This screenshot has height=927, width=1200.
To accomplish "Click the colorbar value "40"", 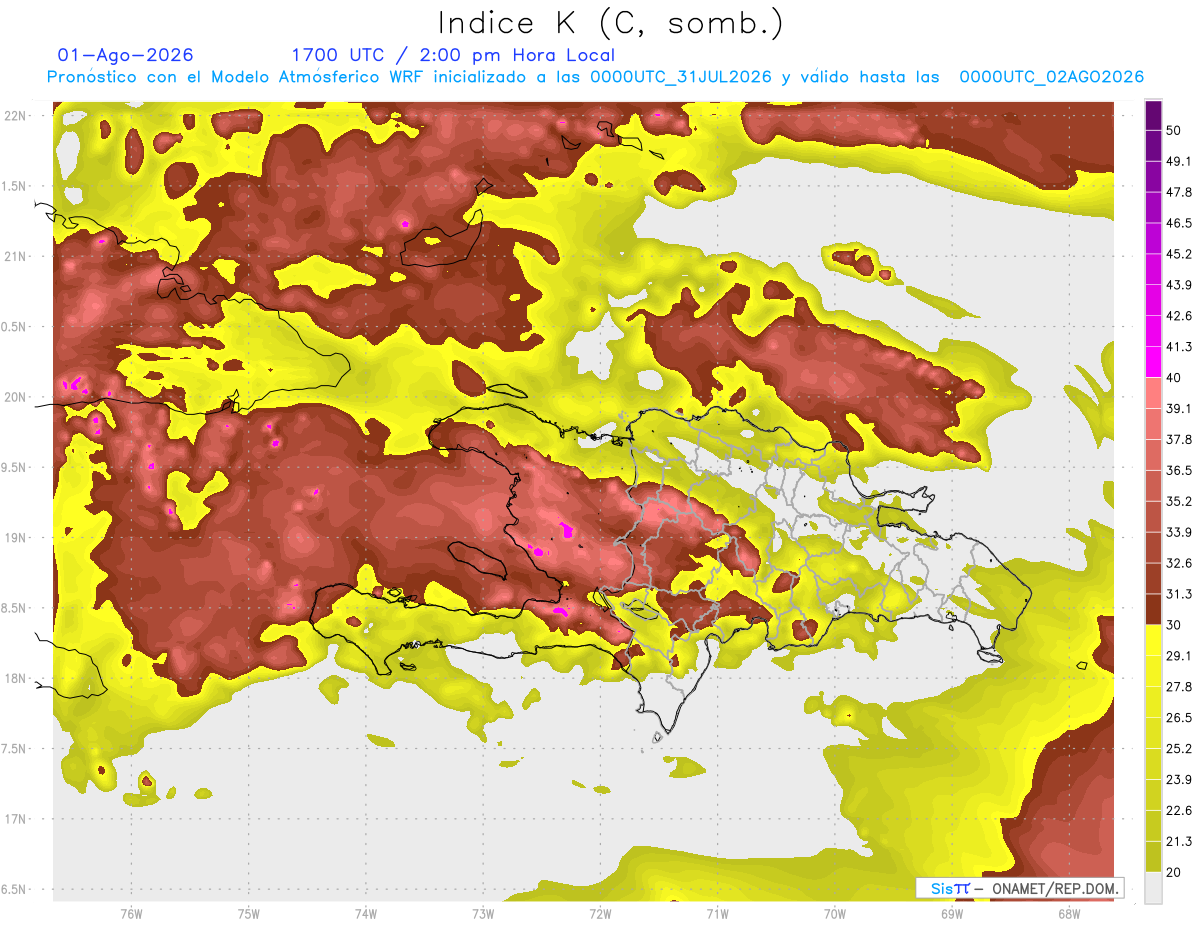I will (x=1174, y=378).
